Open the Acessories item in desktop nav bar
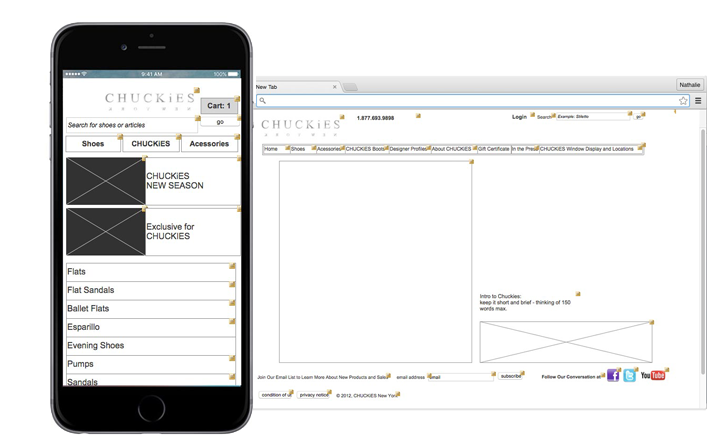The width and height of the screenshot is (724, 442). 330,149
